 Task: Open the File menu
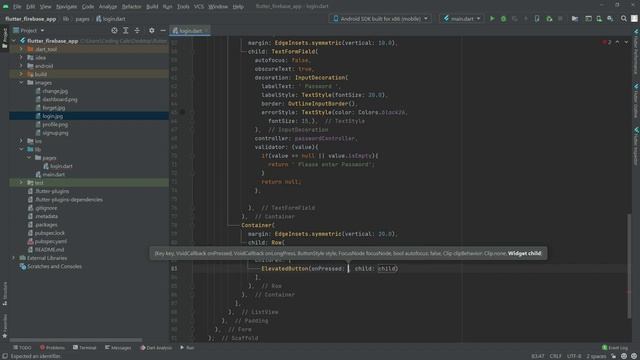click(17, 7)
